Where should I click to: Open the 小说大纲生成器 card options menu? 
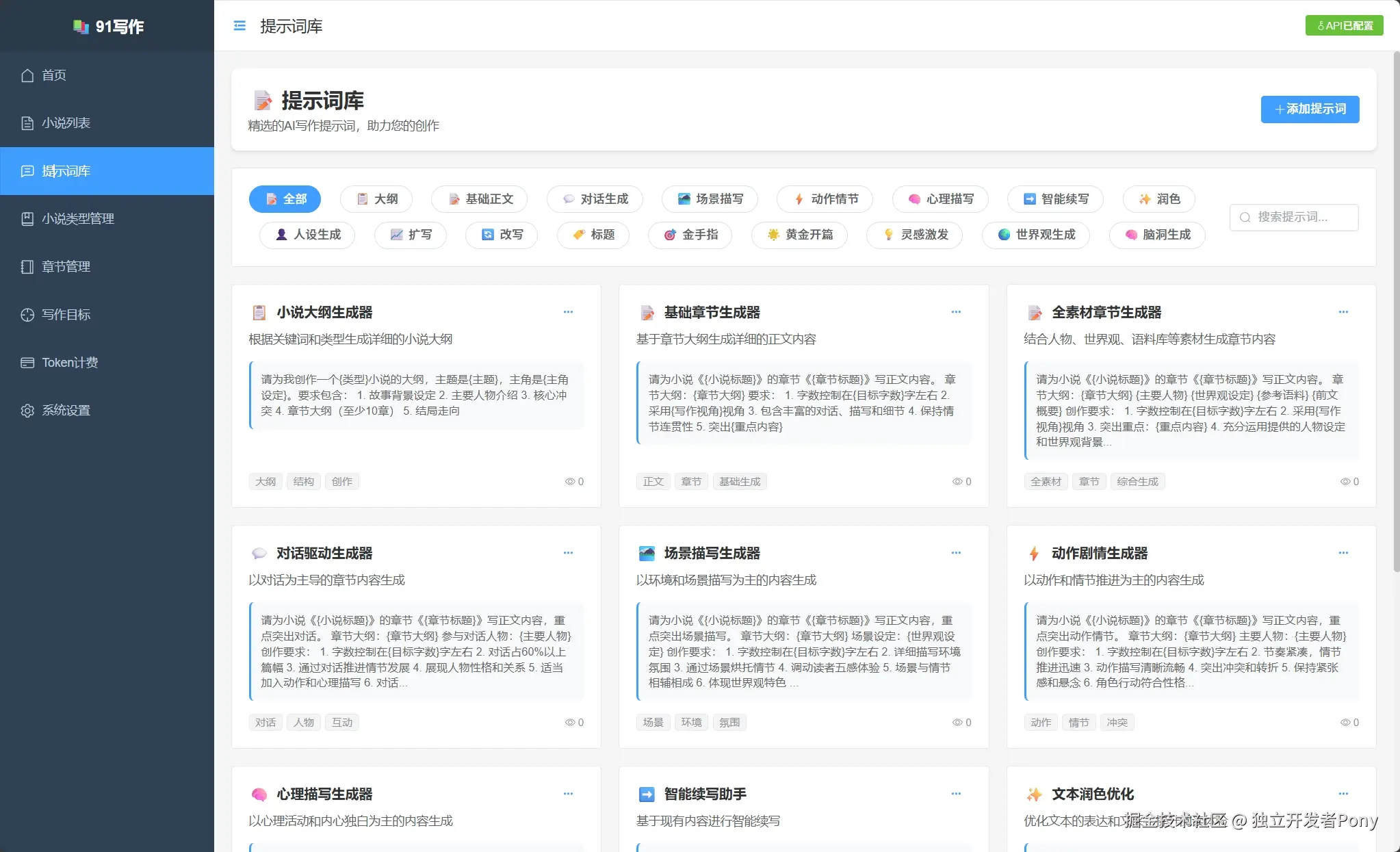569,312
